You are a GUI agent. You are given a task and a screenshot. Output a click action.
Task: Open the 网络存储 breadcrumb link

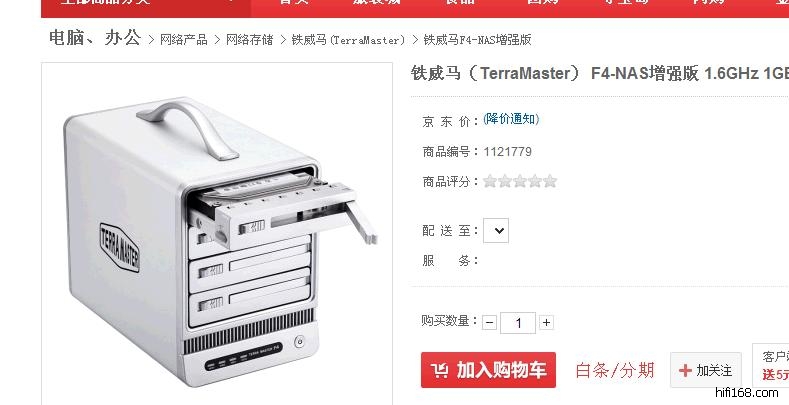(x=250, y=40)
